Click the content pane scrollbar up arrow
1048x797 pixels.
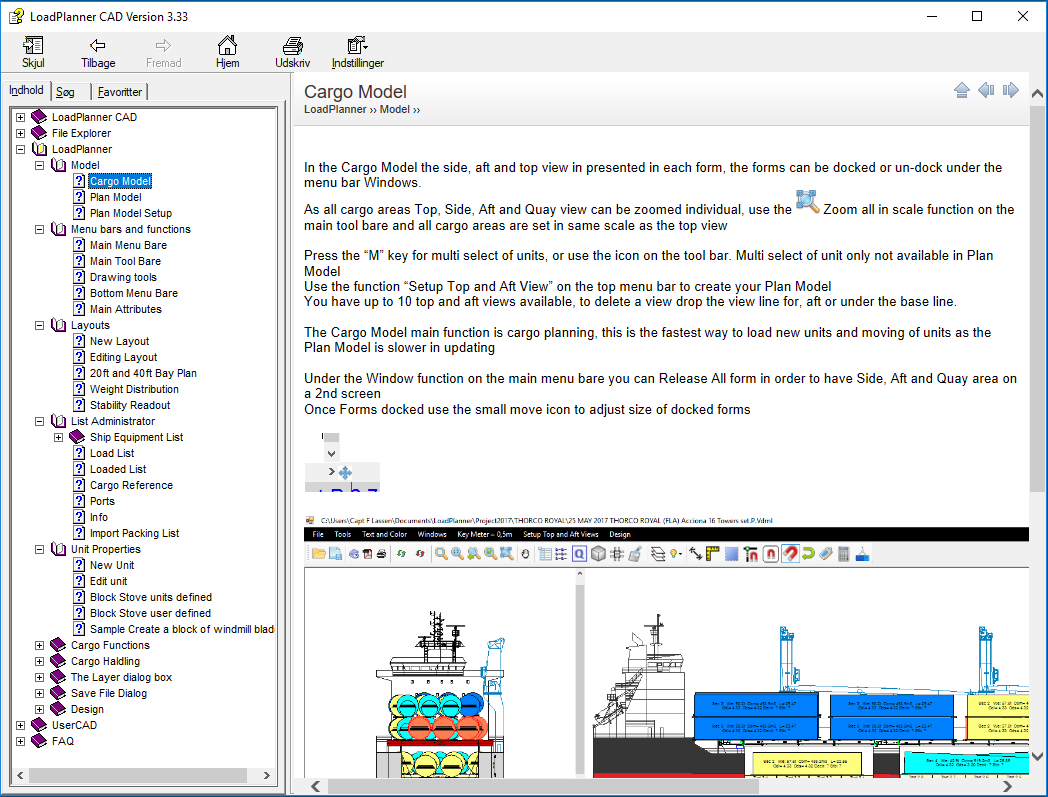(1037, 94)
